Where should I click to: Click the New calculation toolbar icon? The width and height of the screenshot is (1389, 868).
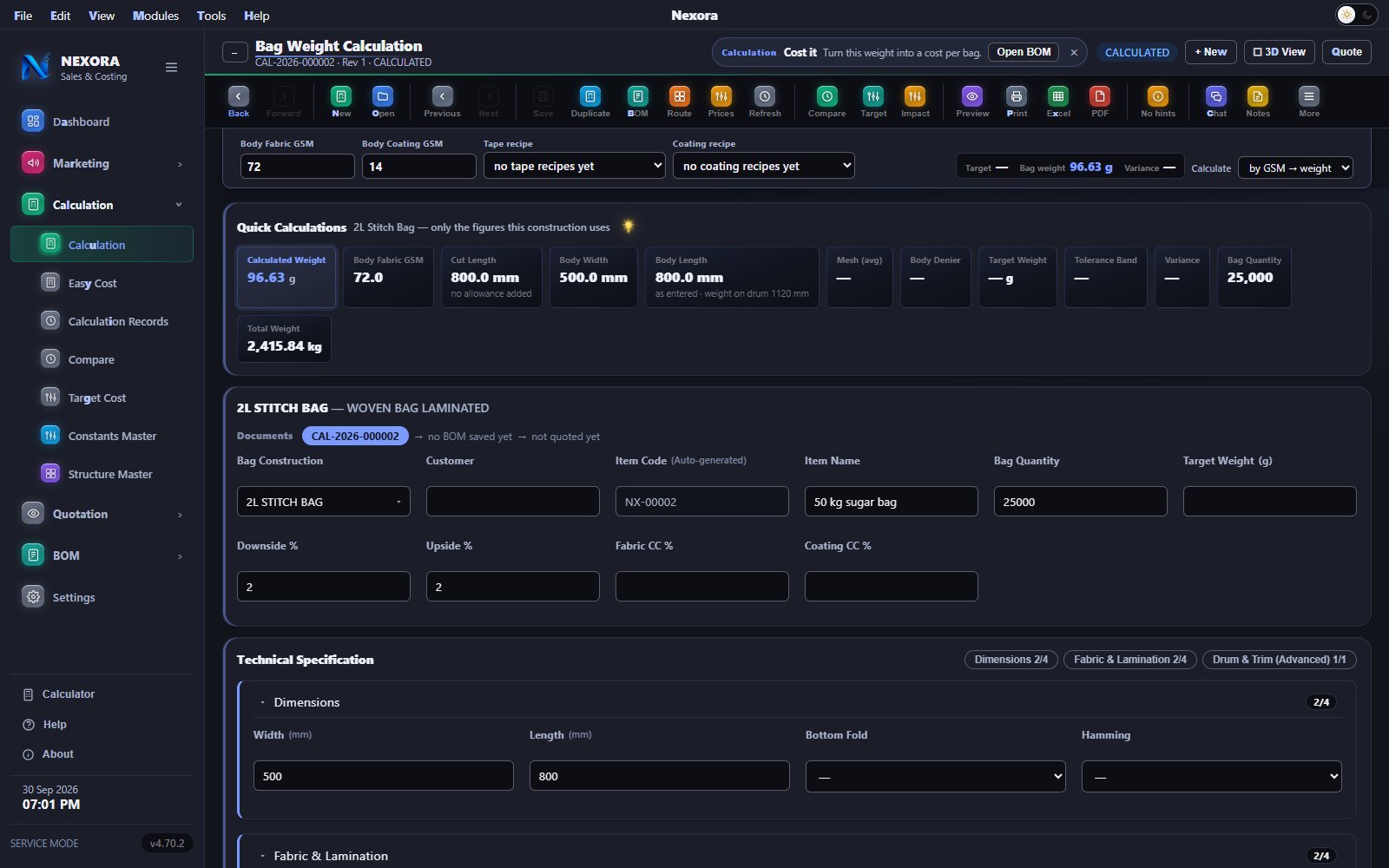pyautogui.click(x=341, y=96)
